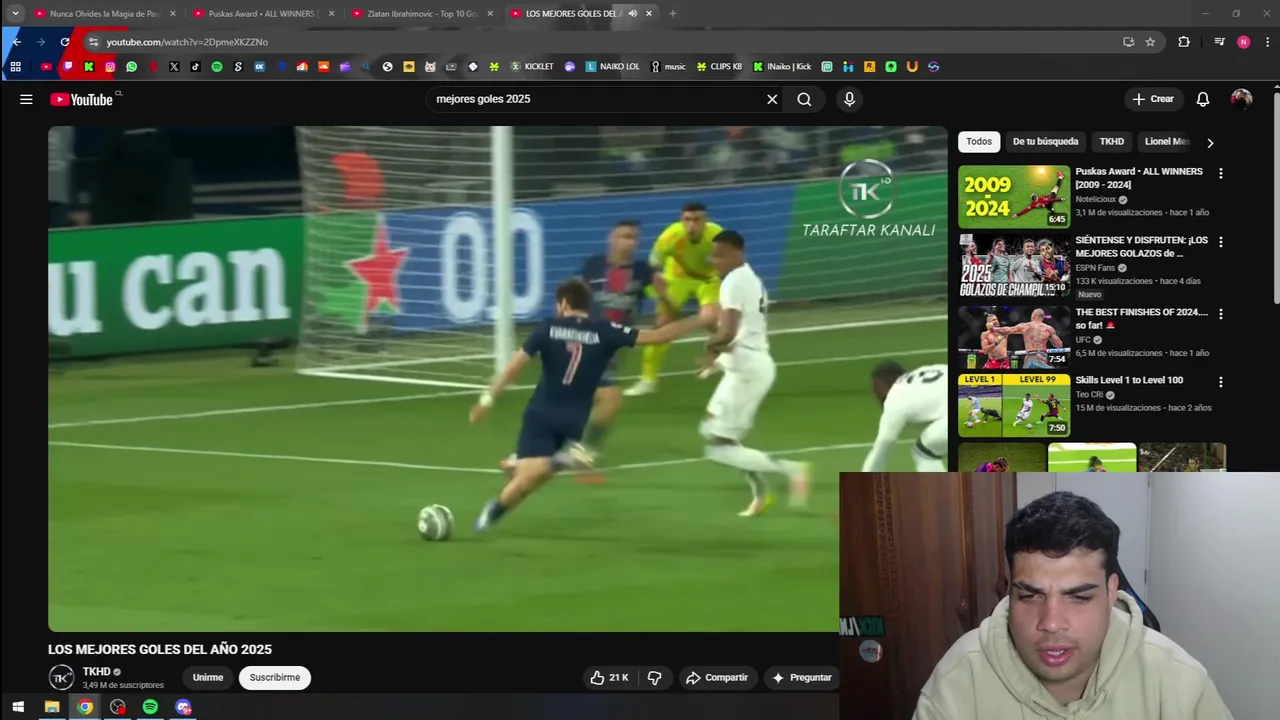
Task: Open Puskas Award ALL WINNERS thumbnail
Action: click(x=1014, y=196)
